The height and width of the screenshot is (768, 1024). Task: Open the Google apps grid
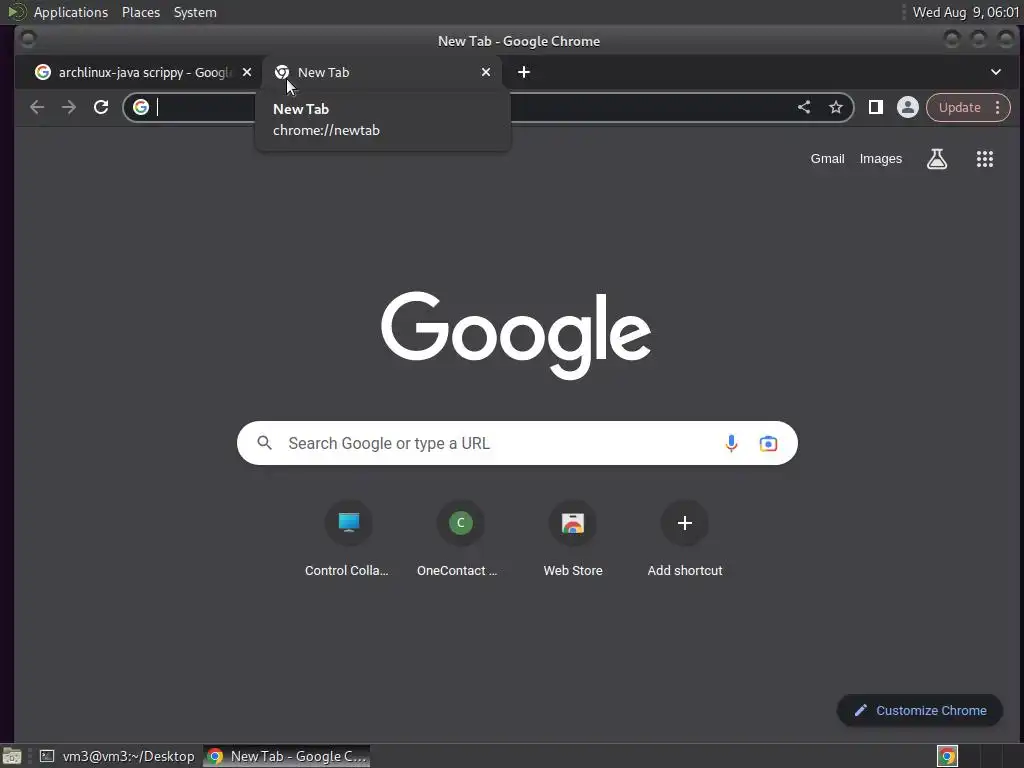click(985, 159)
